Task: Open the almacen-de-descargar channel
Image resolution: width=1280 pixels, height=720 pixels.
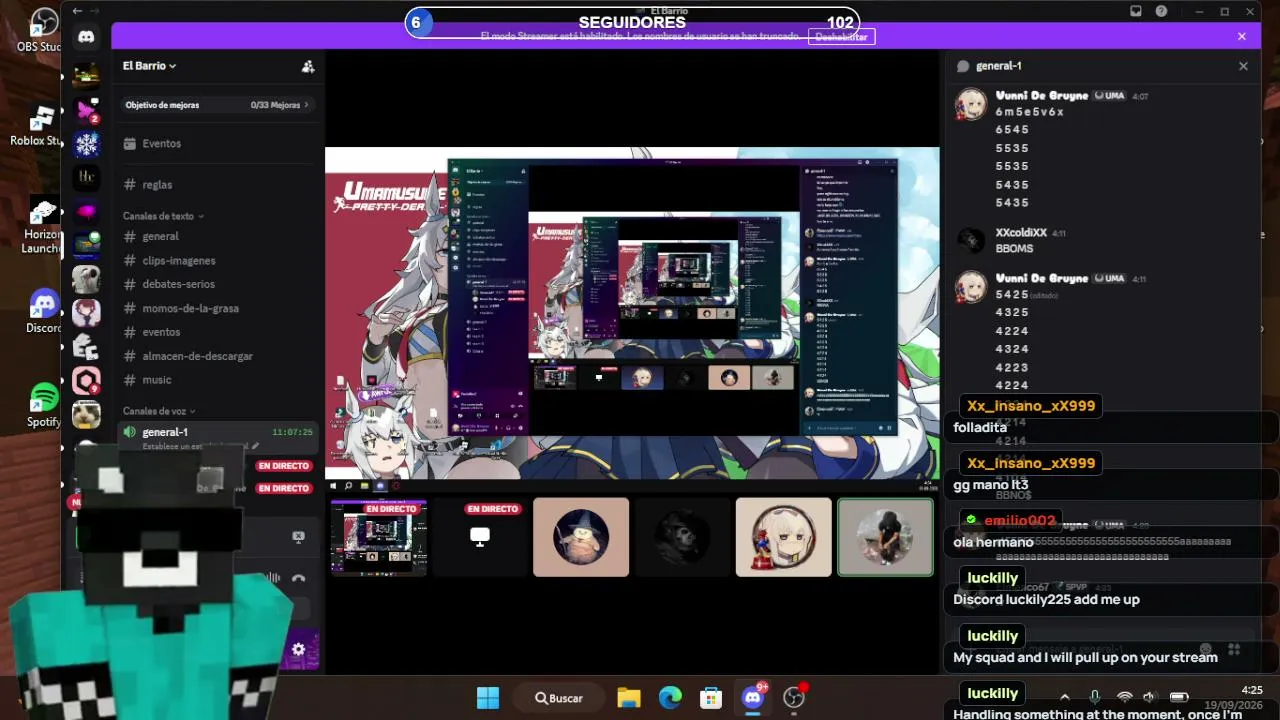Action: point(218,356)
